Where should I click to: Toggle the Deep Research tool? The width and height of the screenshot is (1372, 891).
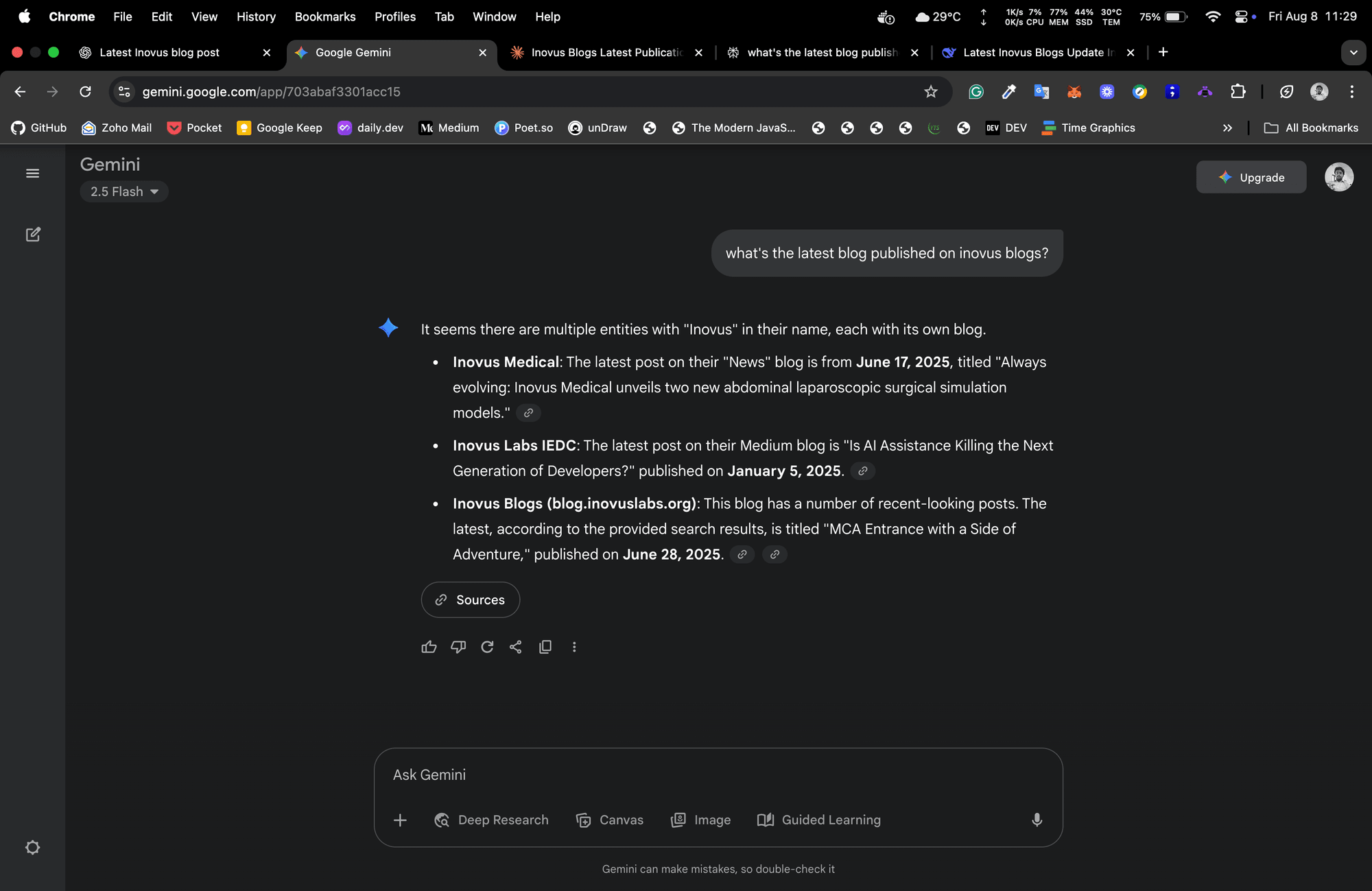point(491,820)
